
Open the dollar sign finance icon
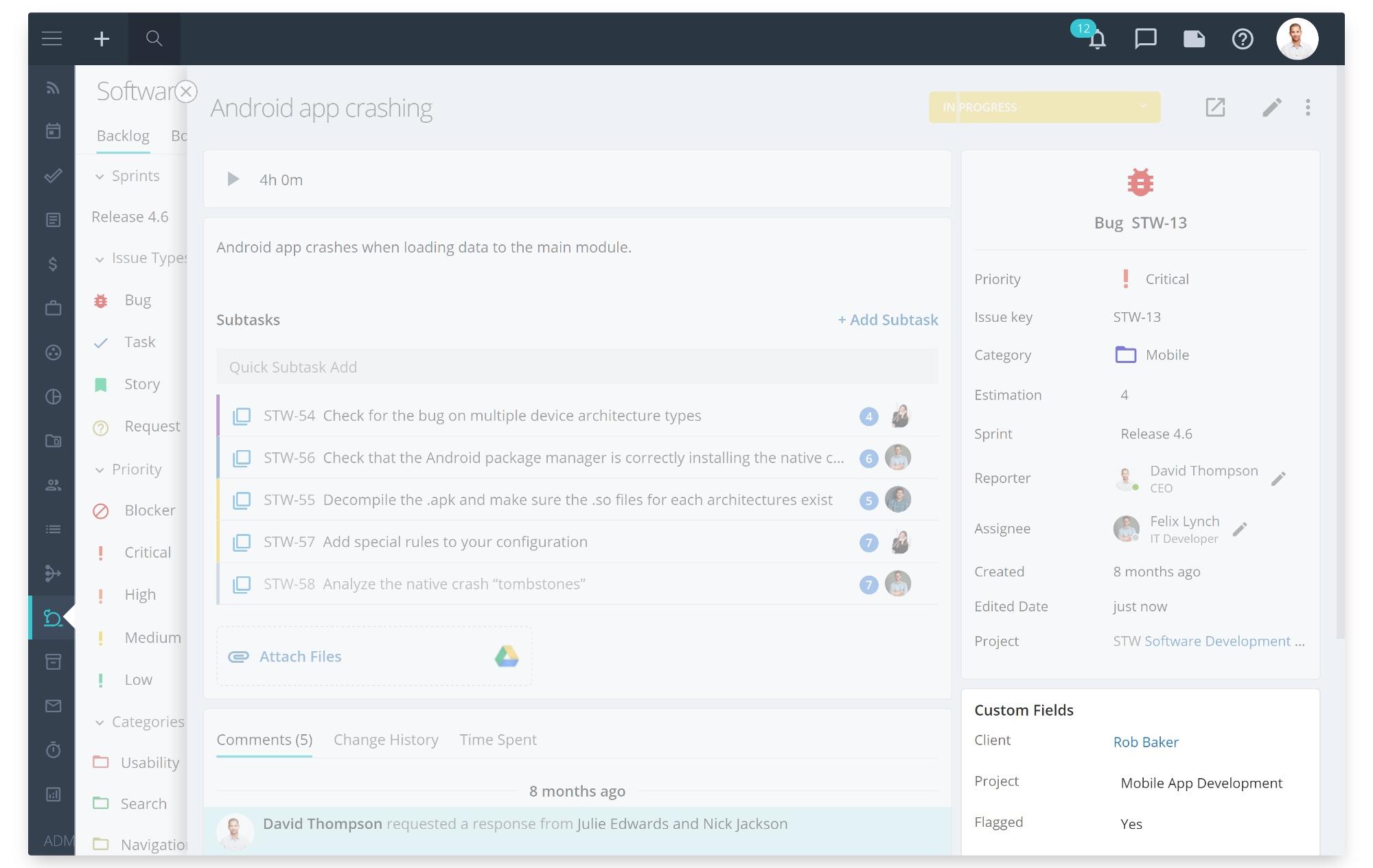click(53, 264)
